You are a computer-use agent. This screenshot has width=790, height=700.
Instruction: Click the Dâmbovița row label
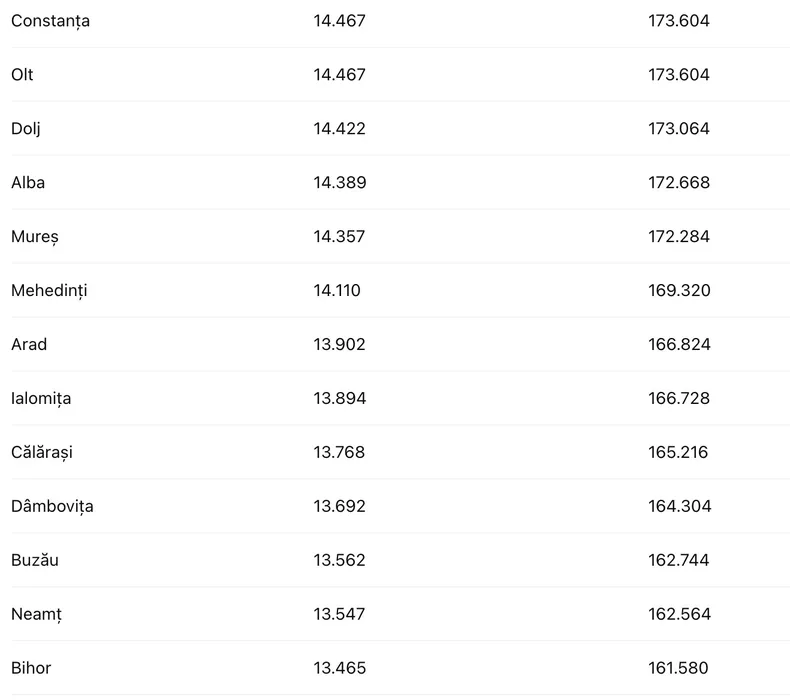(52, 506)
